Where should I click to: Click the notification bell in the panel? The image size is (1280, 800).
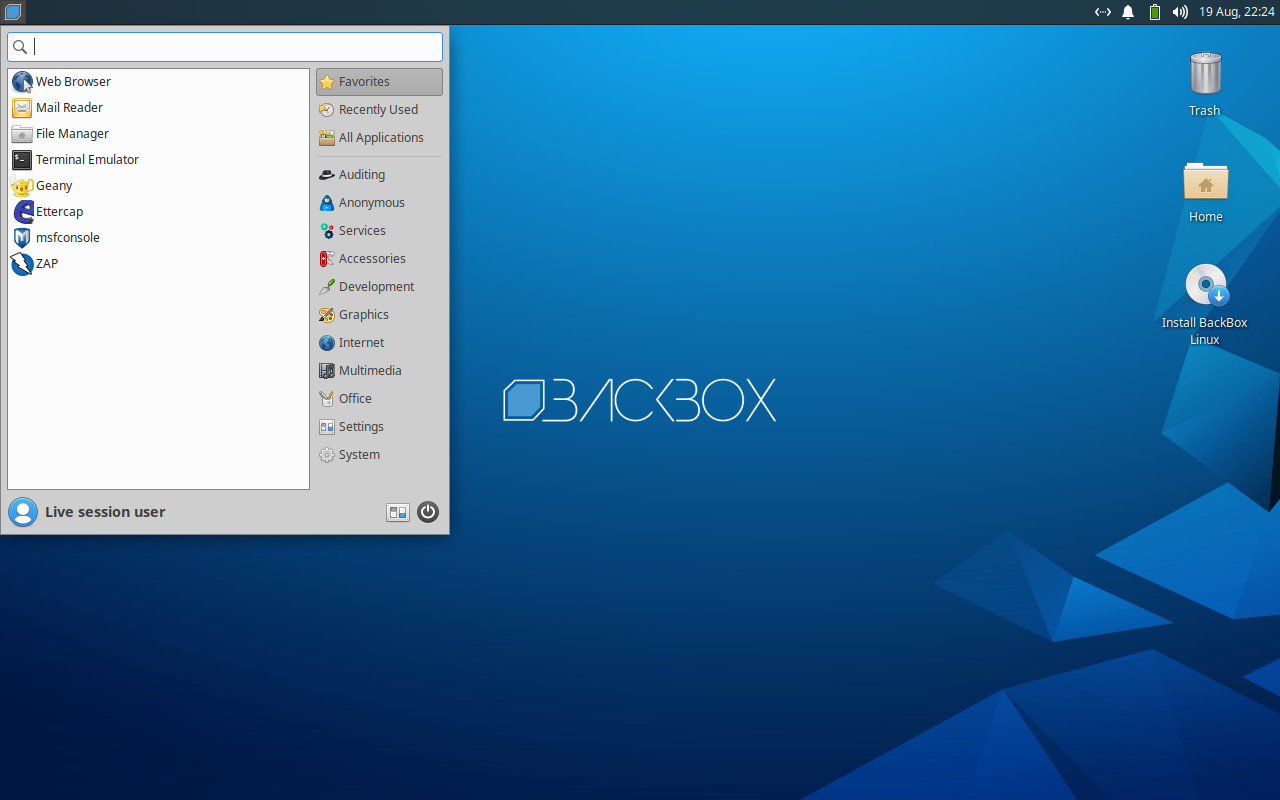pos(1128,12)
